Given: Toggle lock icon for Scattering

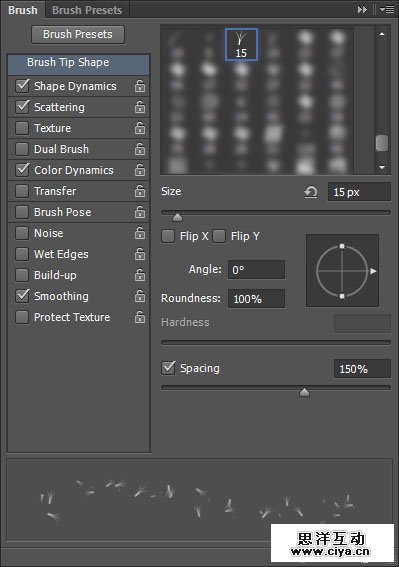Looking at the screenshot, I should tap(140, 107).
